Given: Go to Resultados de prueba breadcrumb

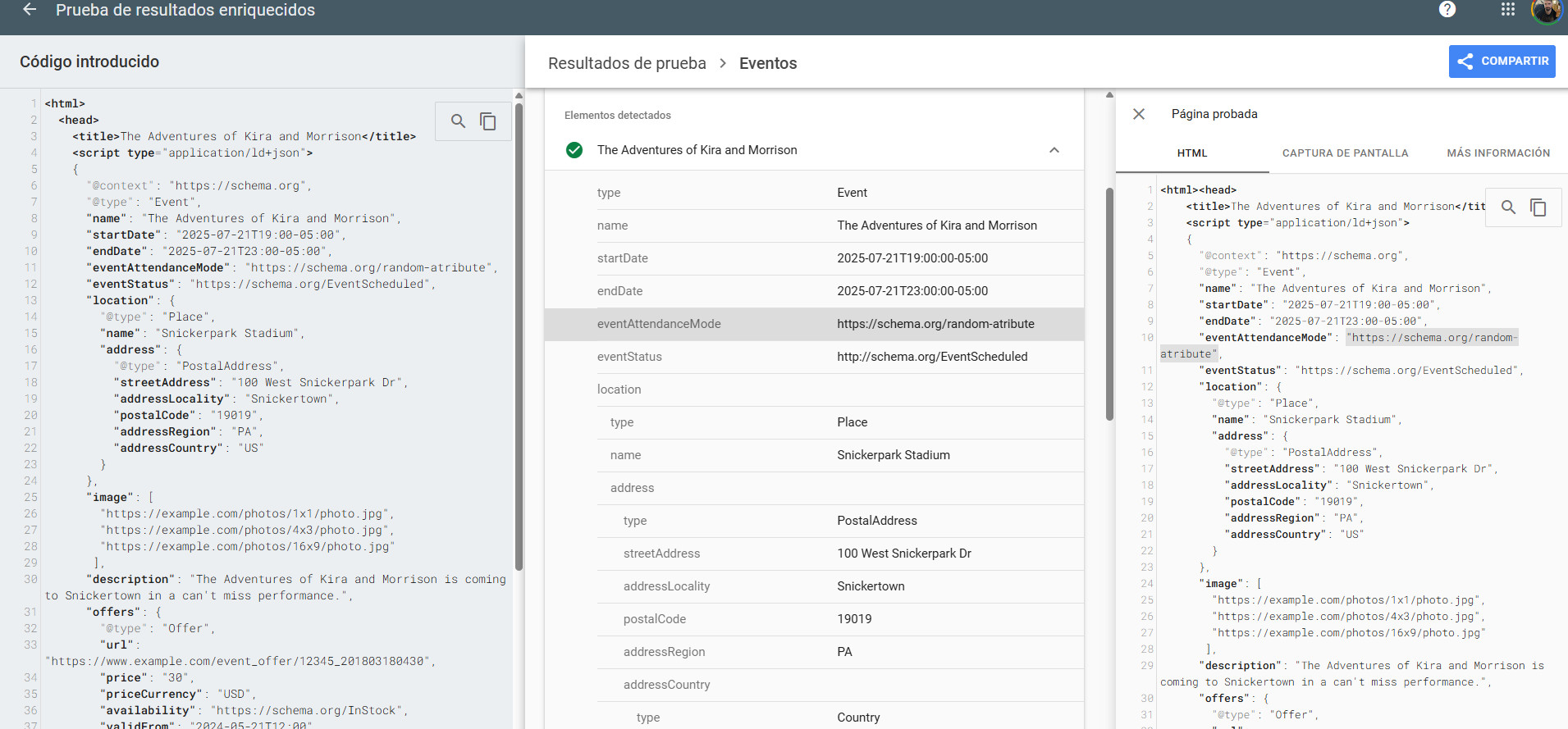Looking at the screenshot, I should (x=627, y=63).
